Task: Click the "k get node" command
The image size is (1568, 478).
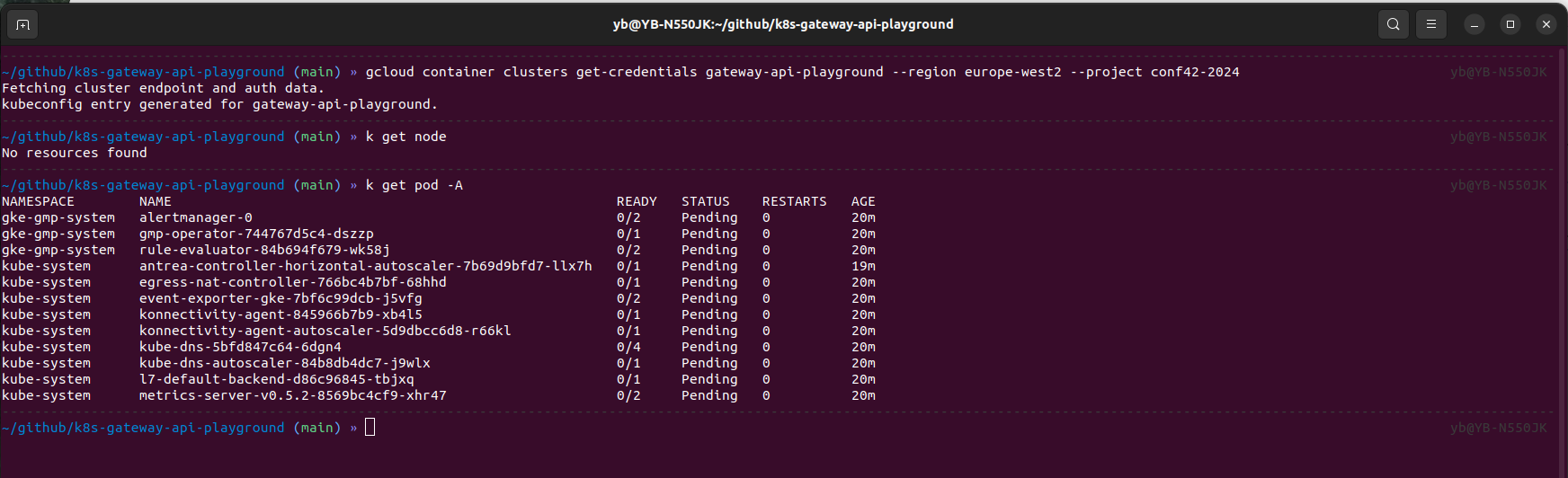Action: [x=406, y=137]
